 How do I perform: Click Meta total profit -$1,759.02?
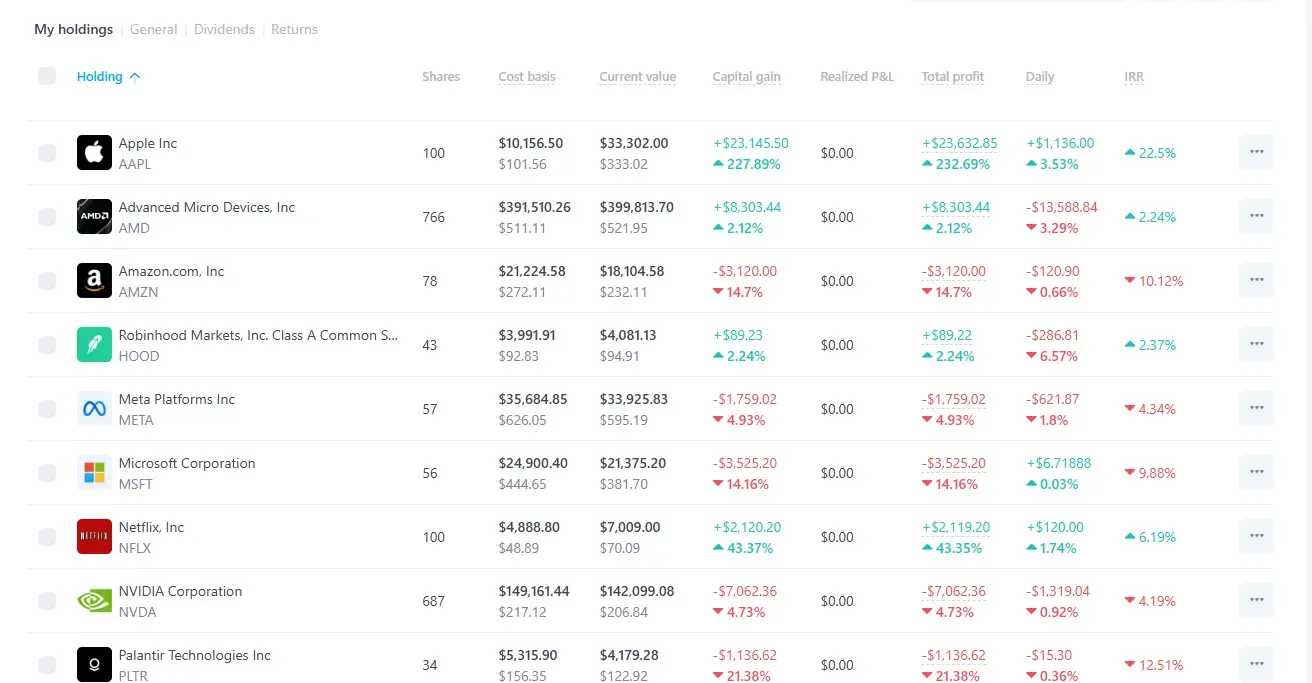point(953,399)
